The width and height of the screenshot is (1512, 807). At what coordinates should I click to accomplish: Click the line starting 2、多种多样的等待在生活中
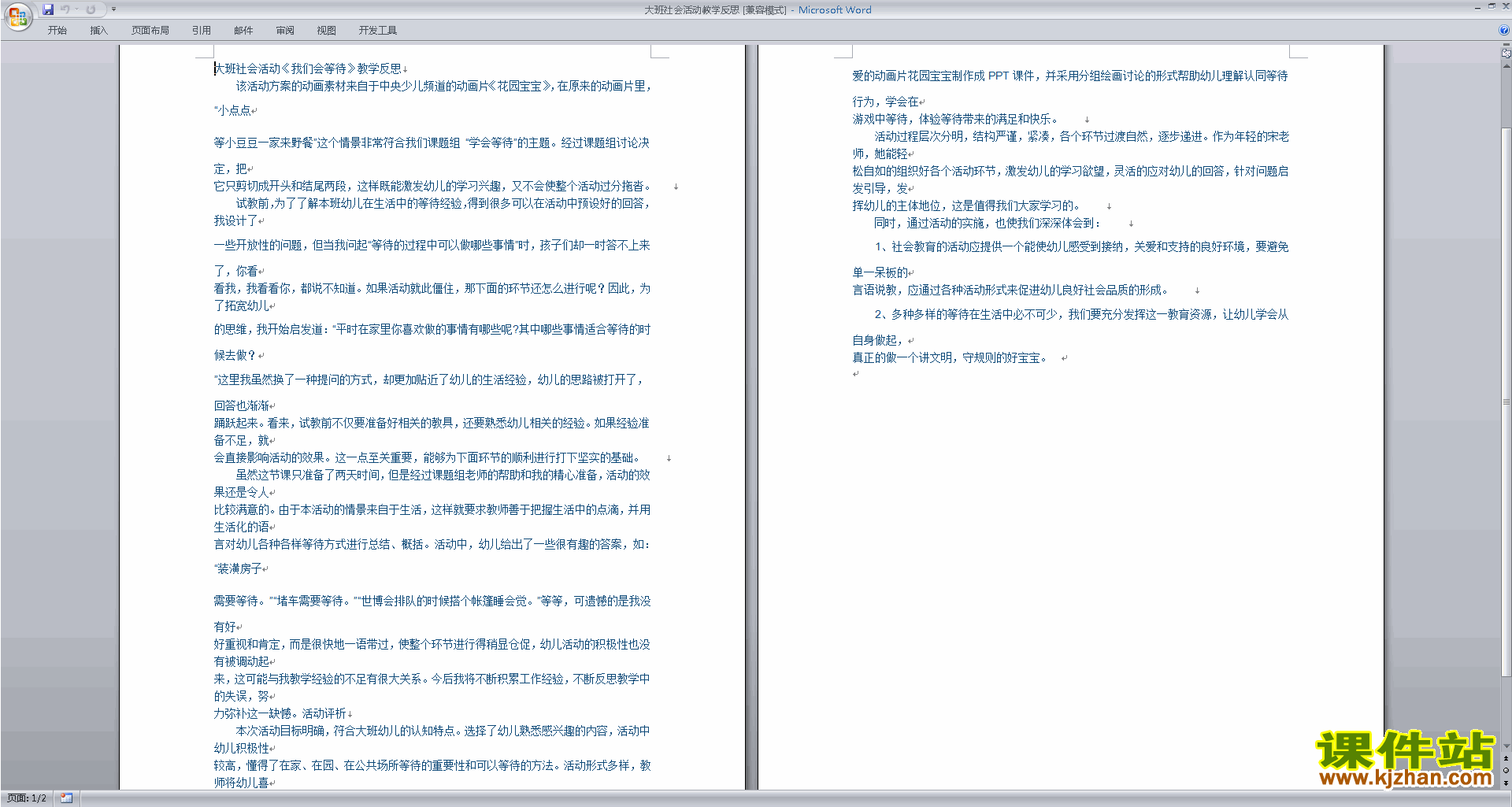(1082, 315)
